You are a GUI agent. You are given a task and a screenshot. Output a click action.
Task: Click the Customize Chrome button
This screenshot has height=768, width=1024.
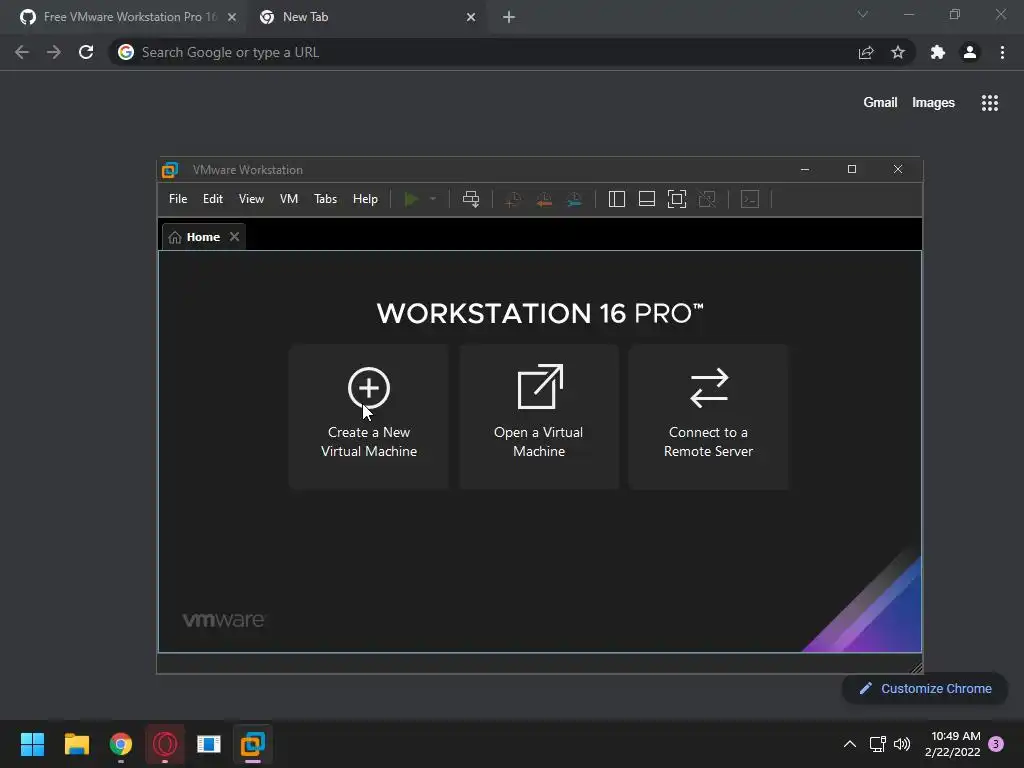tap(925, 688)
